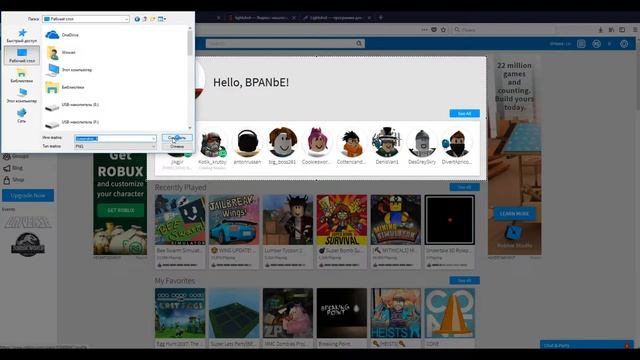Open Mining Simulator game thumbnail

(396, 220)
